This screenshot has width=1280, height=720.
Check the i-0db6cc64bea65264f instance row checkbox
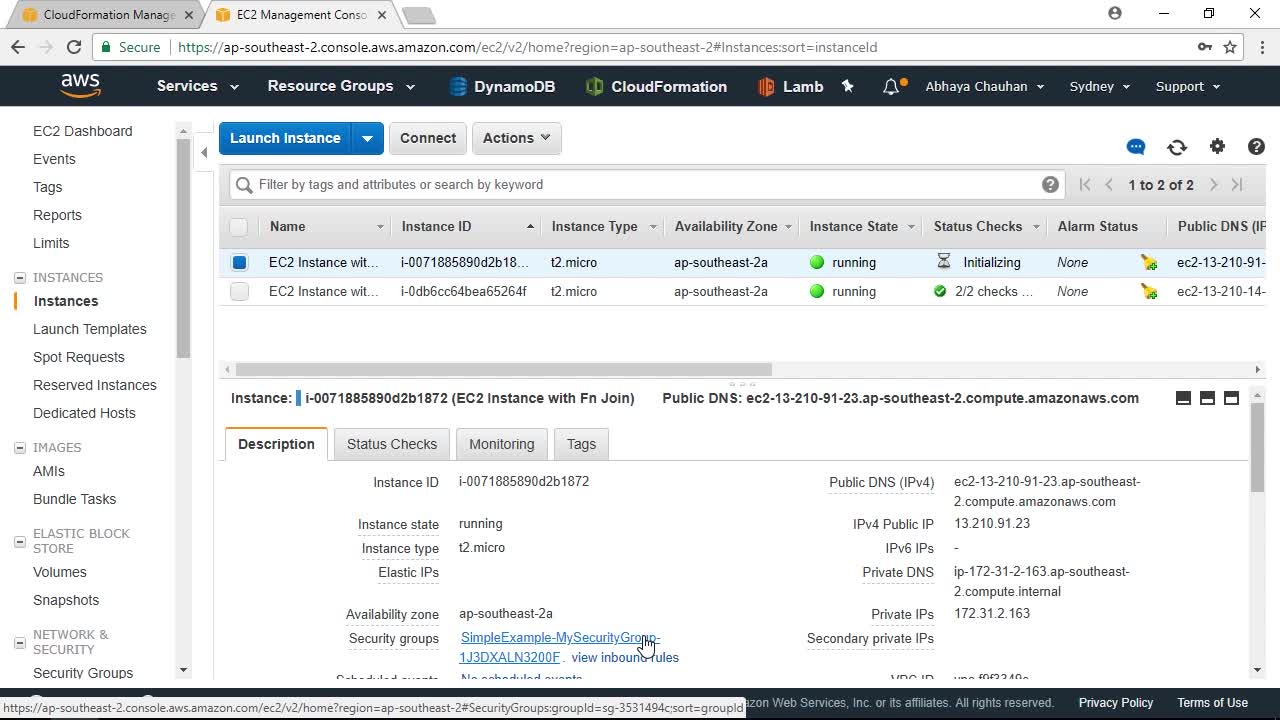click(x=239, y=292)
